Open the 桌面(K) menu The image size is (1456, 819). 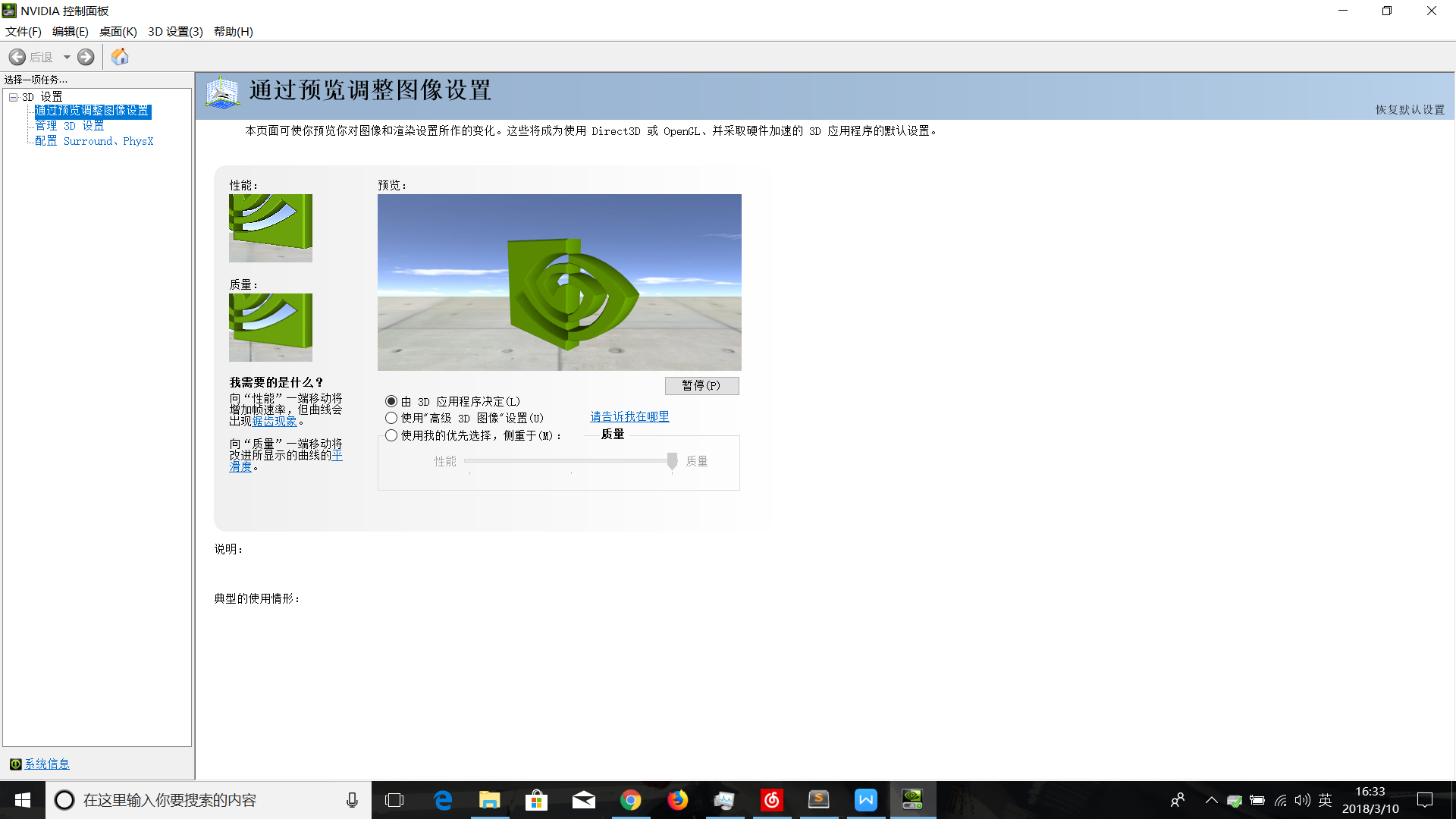tap(118, 32)
